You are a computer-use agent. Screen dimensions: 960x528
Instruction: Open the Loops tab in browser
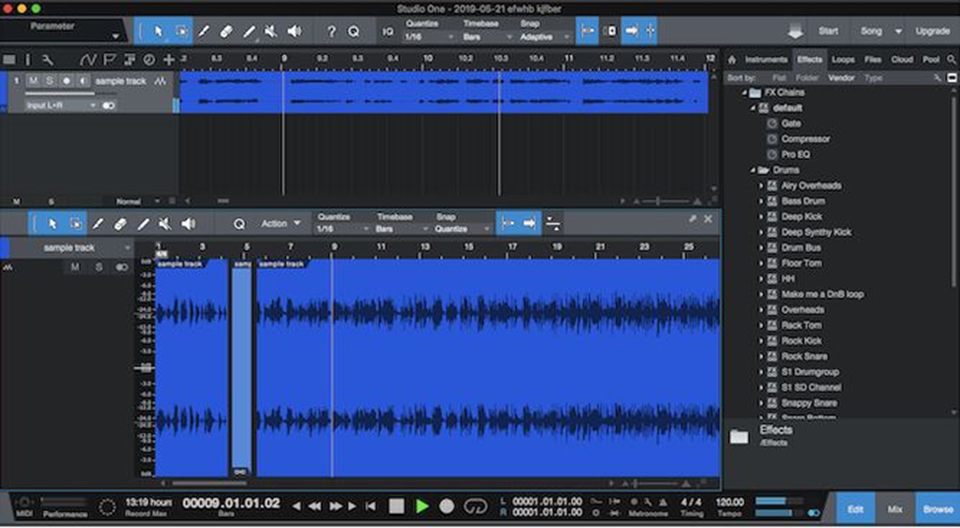tap(843, 59)
